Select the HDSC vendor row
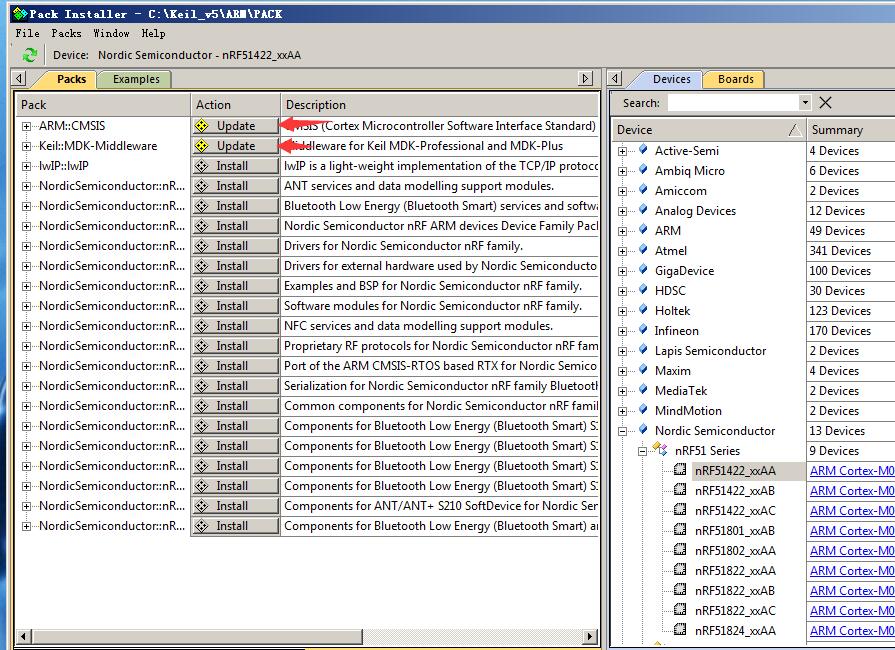This screenshot has width=895, height=650. pyautogui.click(x=670, y=291)
